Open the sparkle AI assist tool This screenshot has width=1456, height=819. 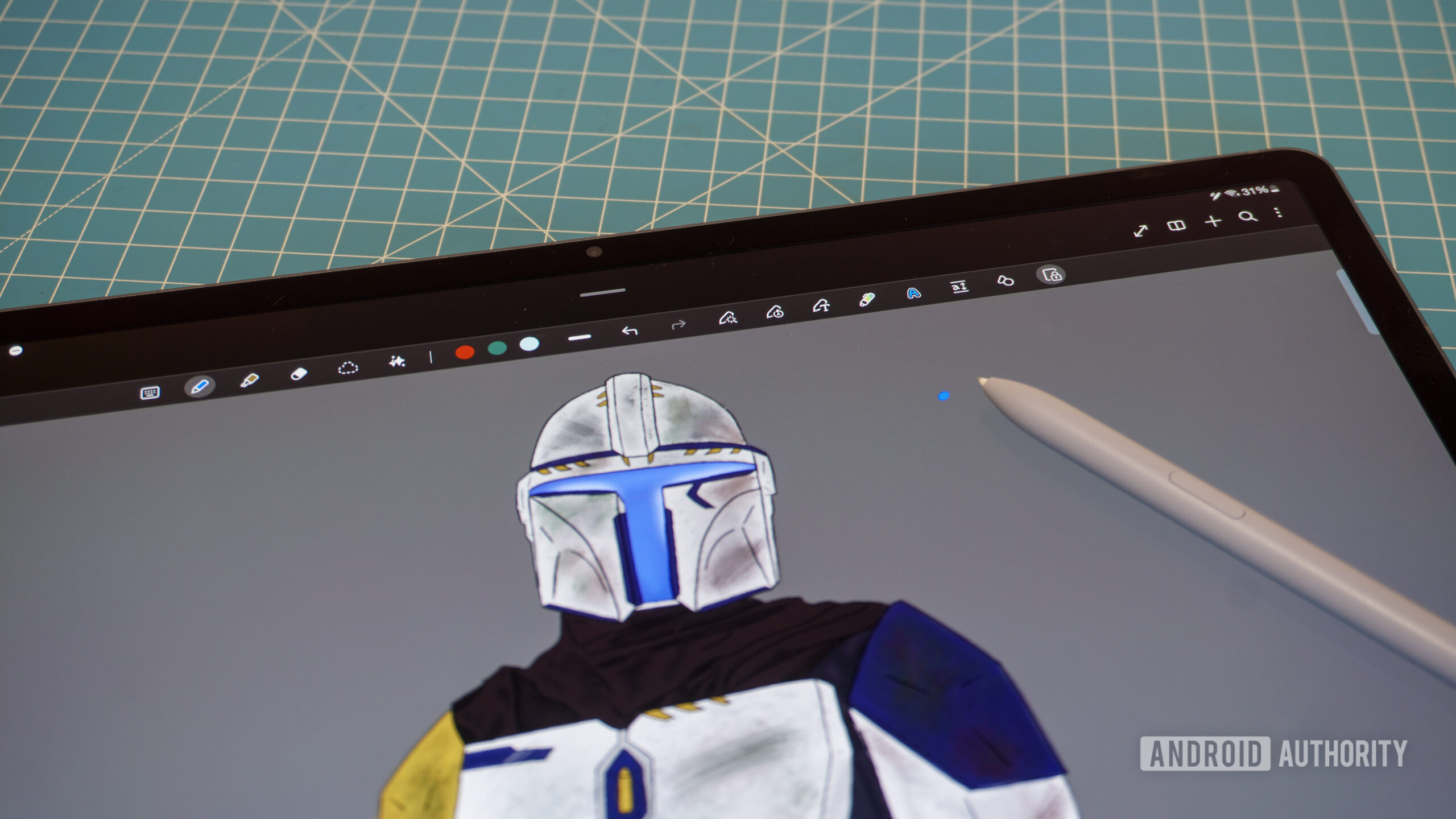pos(397,361)
